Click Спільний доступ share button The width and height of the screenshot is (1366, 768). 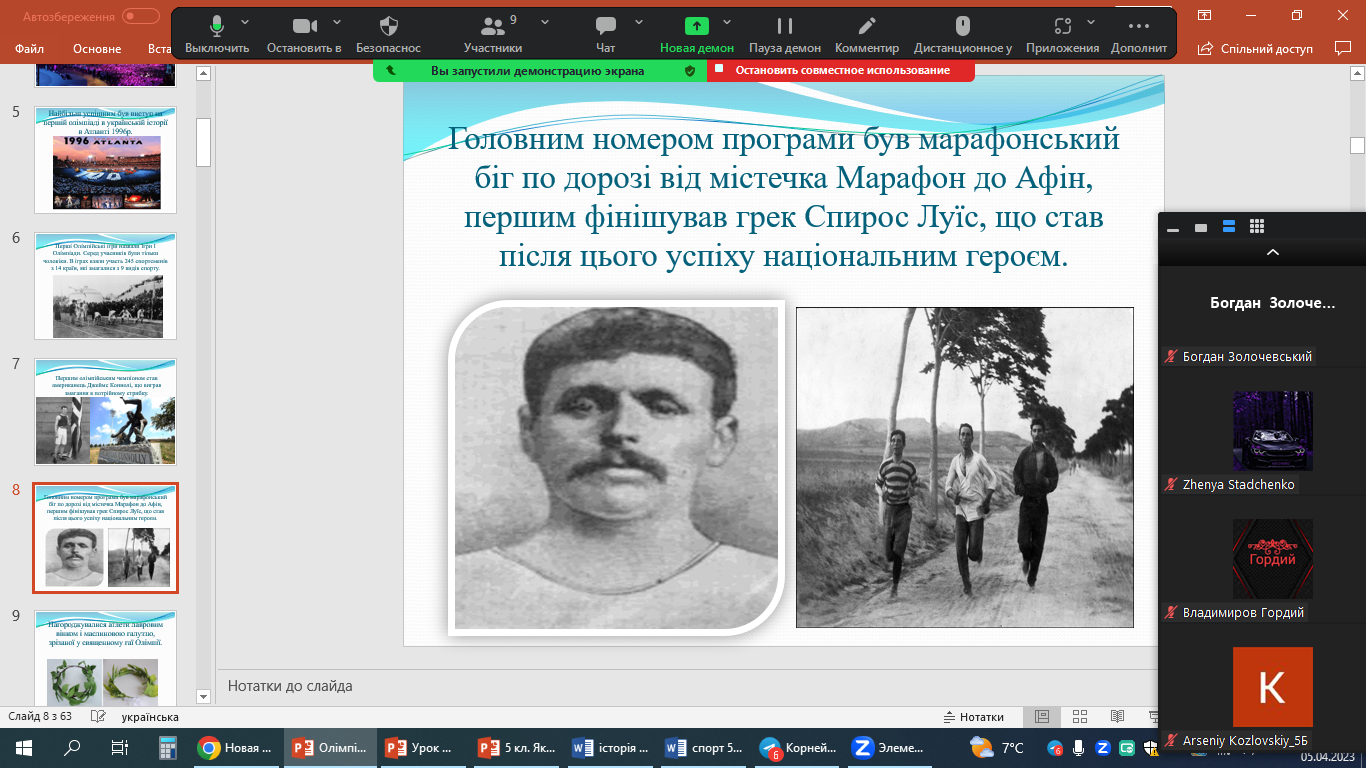(x=1255, y=48)
